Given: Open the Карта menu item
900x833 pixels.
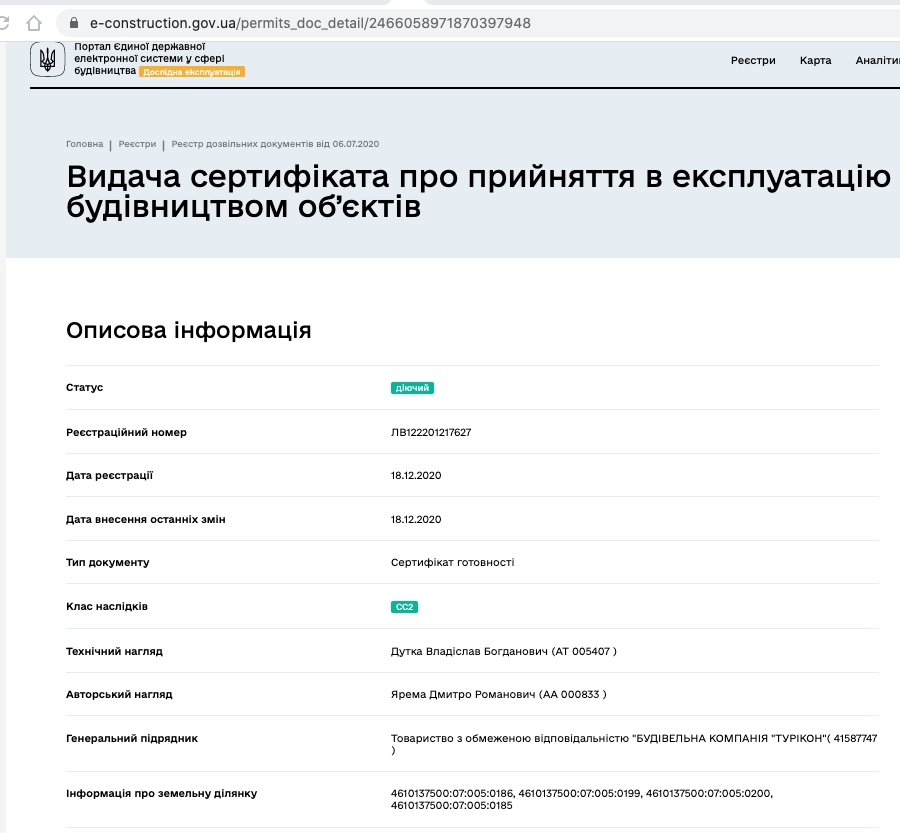Looking at the screenshot, I should point(815,60).
